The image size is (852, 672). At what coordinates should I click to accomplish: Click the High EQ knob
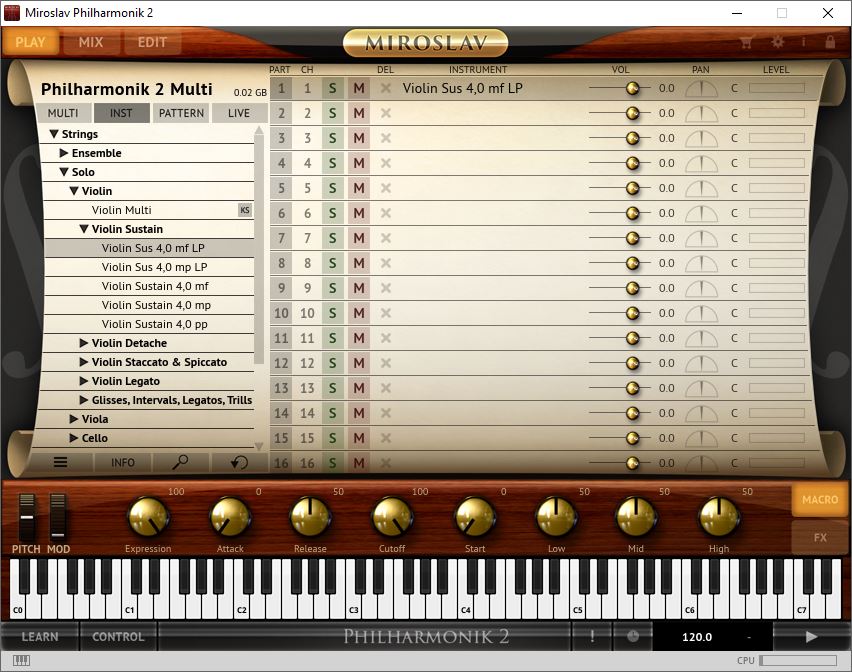719,517
